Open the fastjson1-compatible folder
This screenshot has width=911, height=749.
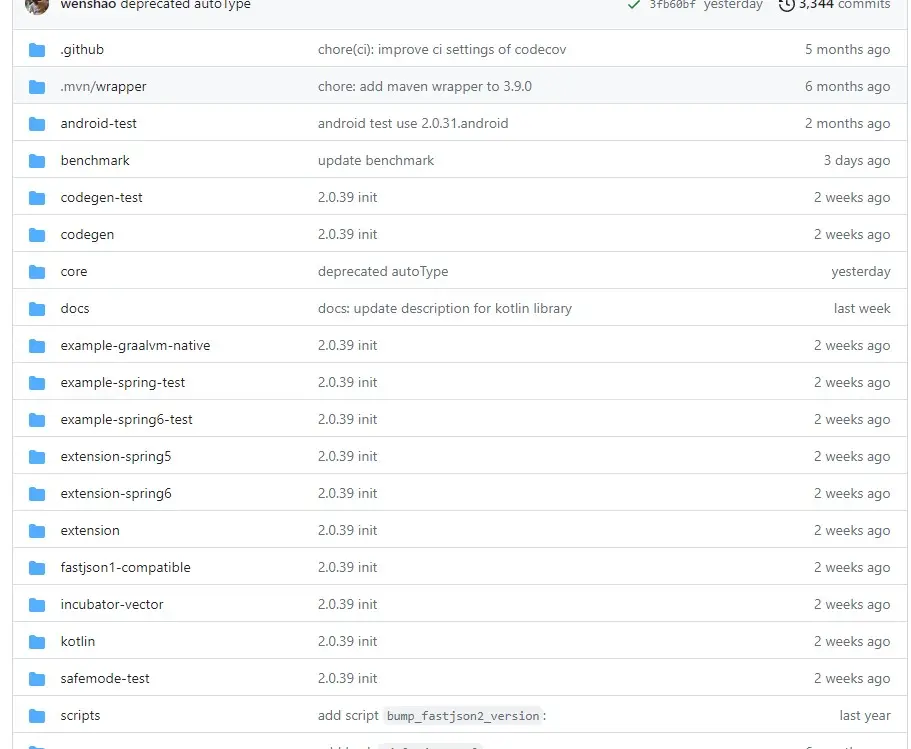click(x=125, y=568)
